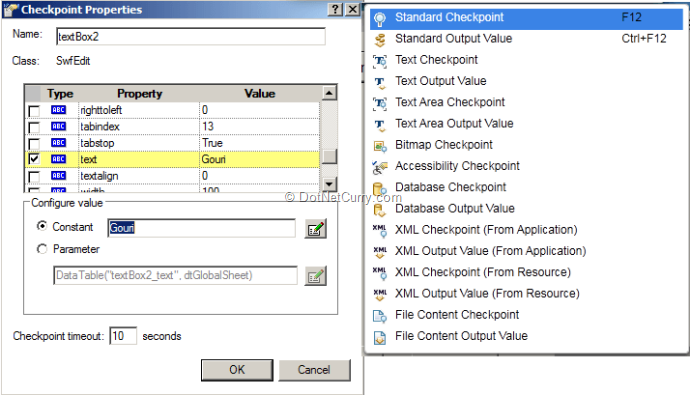Click the Text Output Value icon
The height and width of the screenshot is (395, 690).
click(x=379, y=82)
